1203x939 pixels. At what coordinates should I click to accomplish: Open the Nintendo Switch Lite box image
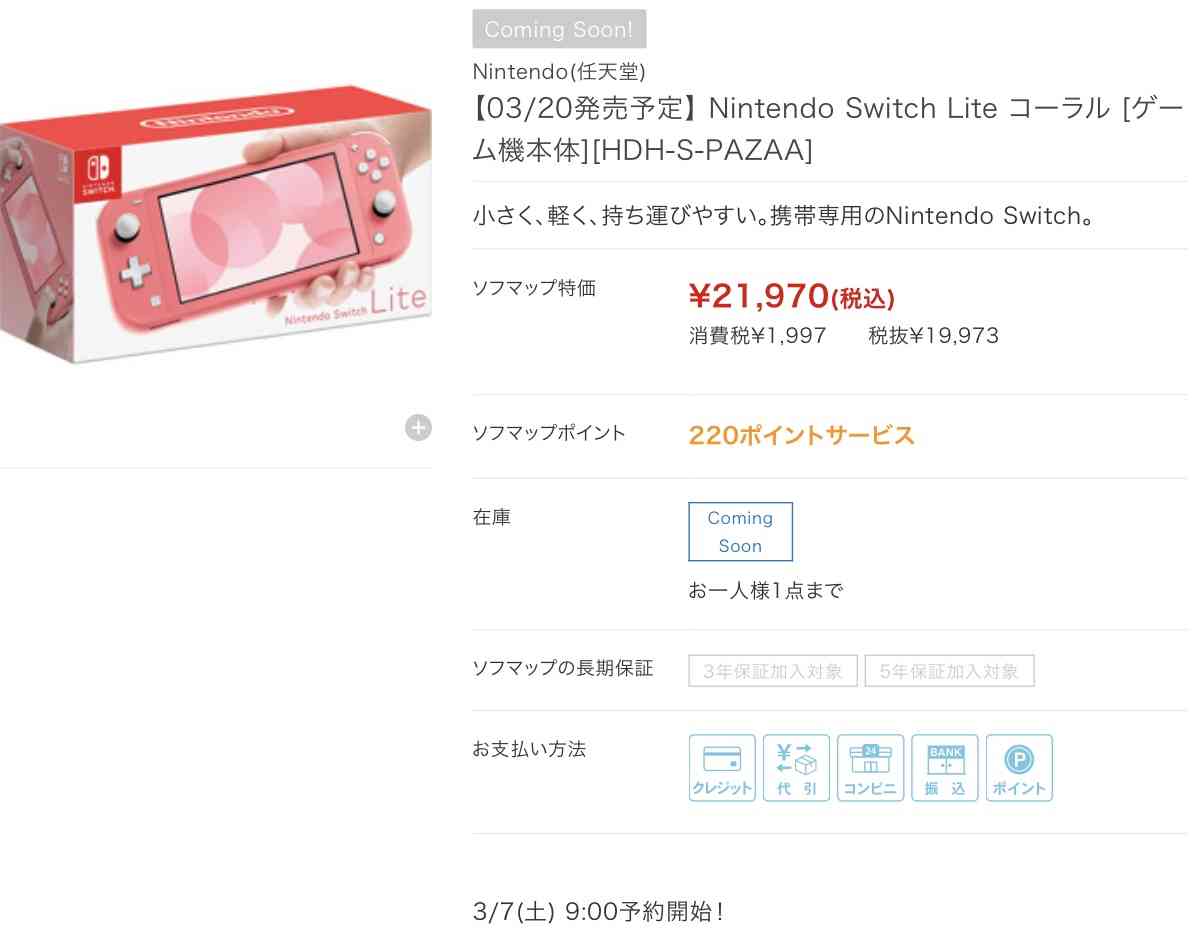tap(215, 225)
